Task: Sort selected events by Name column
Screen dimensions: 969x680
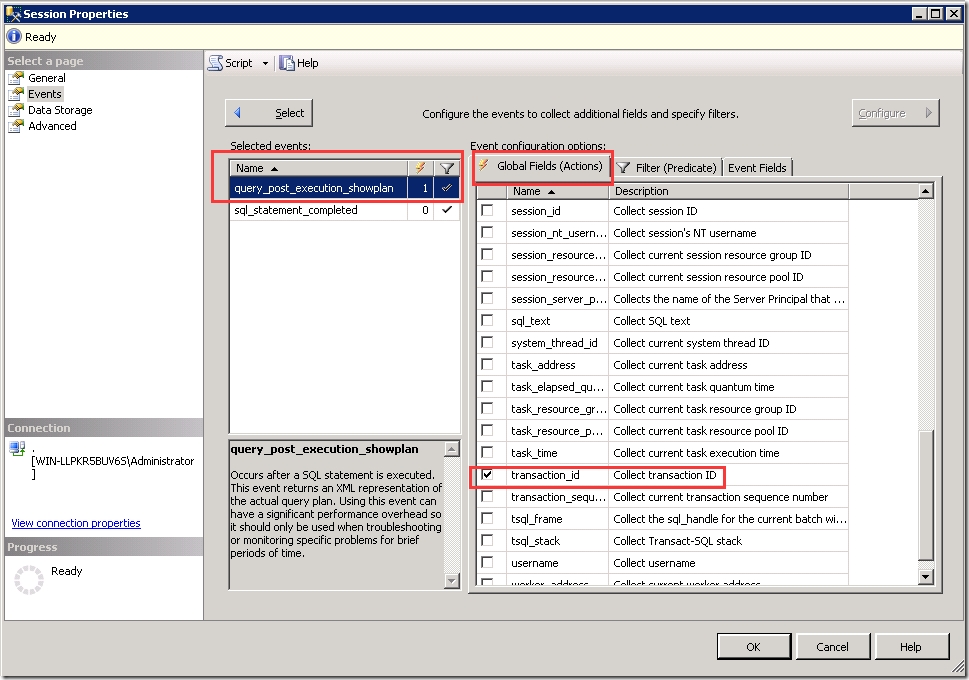Action: (318, 168)
